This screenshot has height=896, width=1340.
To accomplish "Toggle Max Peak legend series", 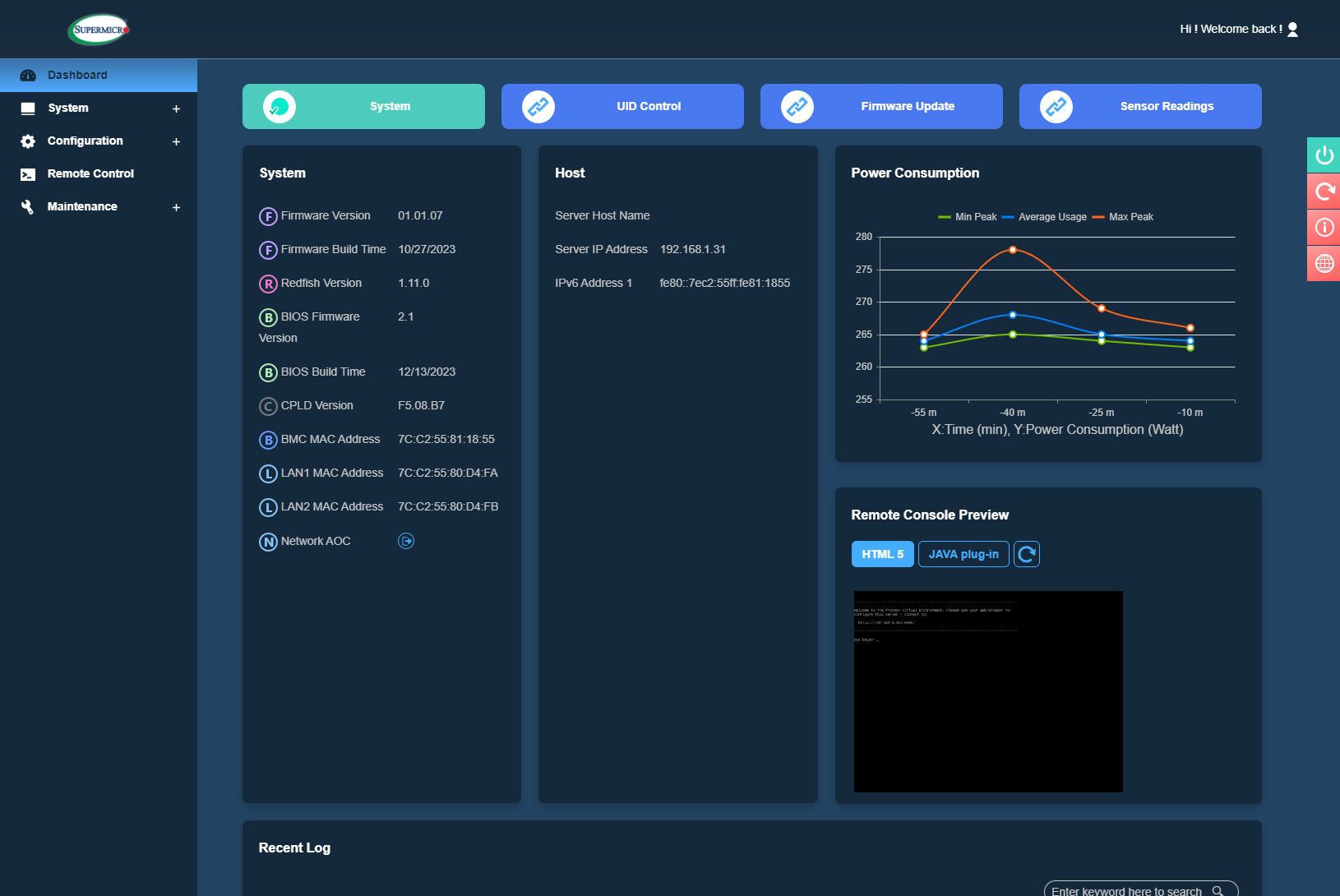I will [1123, 217].
